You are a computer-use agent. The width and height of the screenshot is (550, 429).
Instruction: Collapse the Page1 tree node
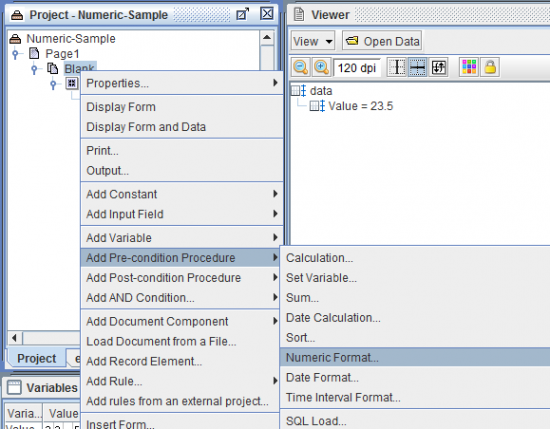[x=15, y=54]
